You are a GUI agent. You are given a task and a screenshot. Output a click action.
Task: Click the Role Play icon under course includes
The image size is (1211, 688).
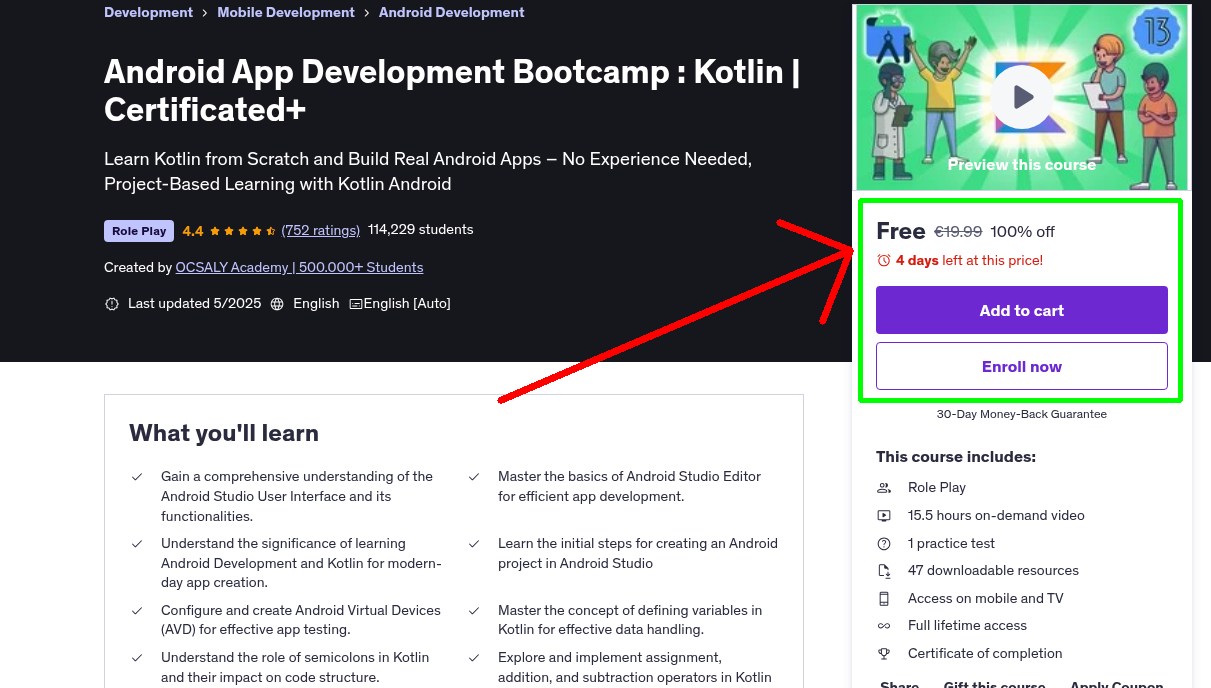click(x=884, y=488)
